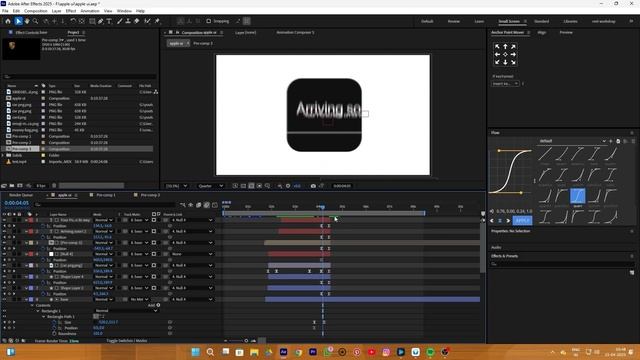Select the Selection arrow tool

tap(18, 21)
